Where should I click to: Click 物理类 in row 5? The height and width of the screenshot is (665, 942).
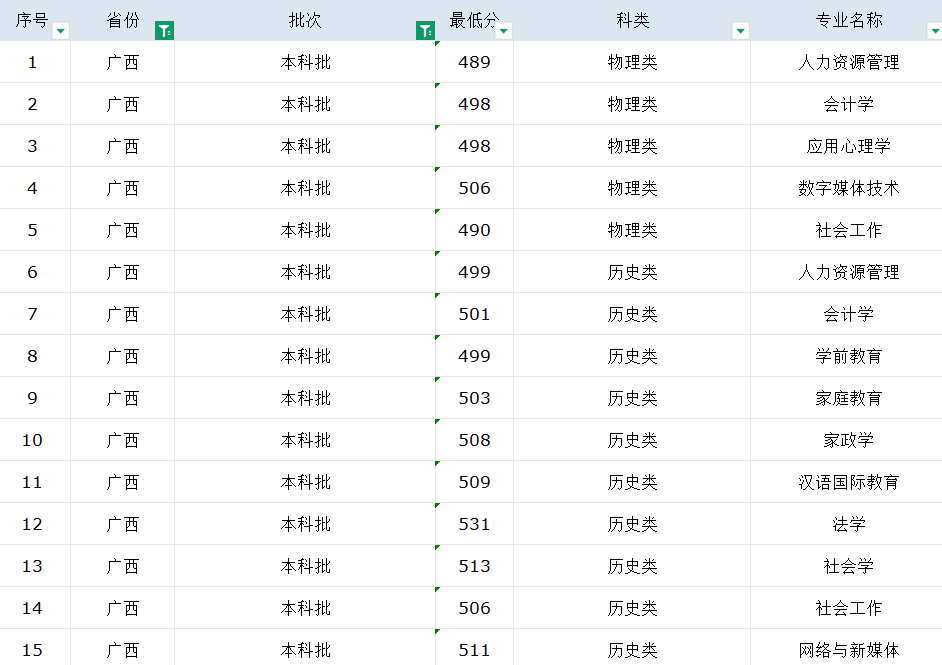tap(632, 230)
